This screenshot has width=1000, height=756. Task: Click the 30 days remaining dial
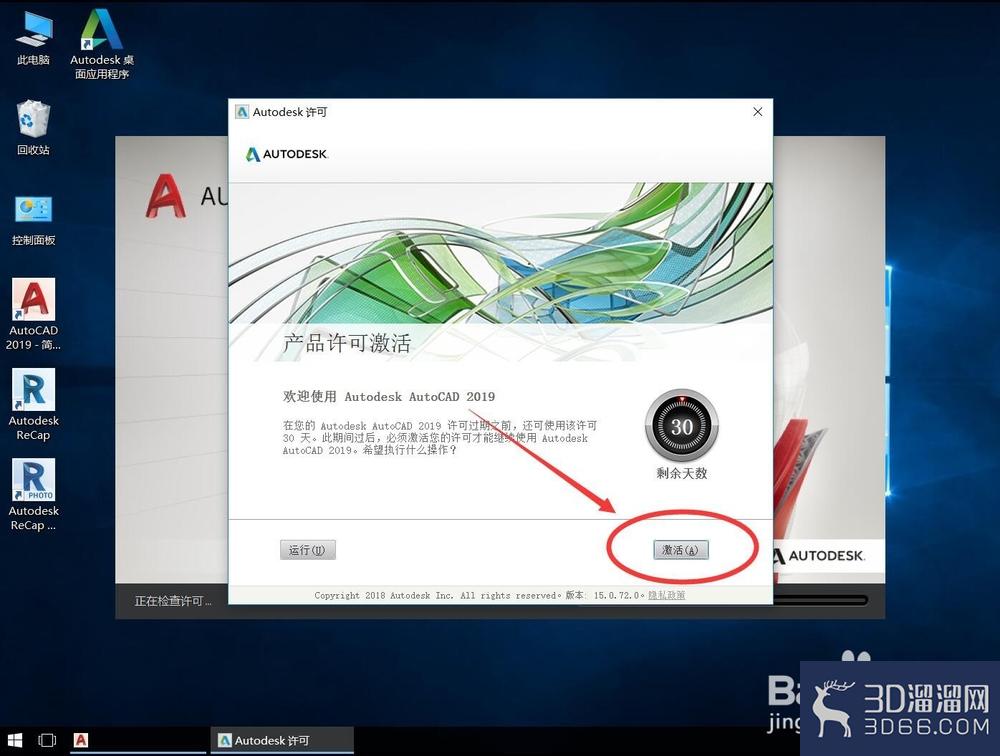point(682,426)
